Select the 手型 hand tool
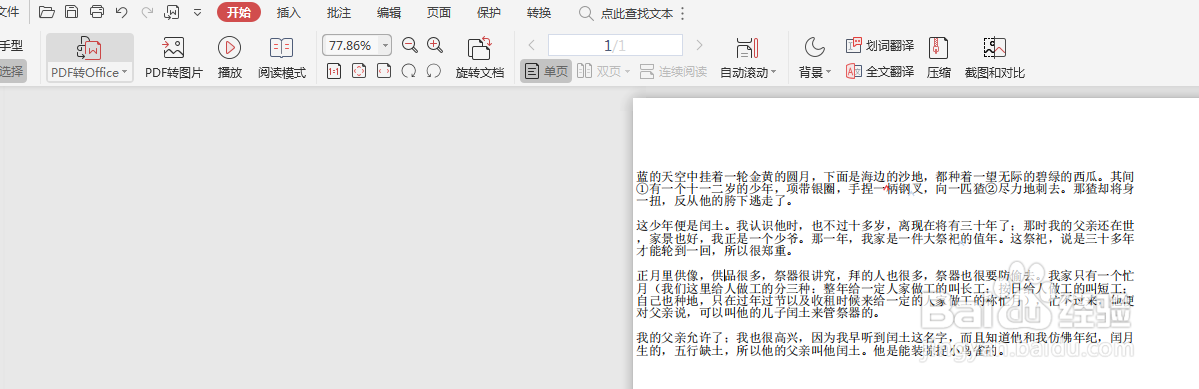The image size is (1199, 389). [11, 46]
